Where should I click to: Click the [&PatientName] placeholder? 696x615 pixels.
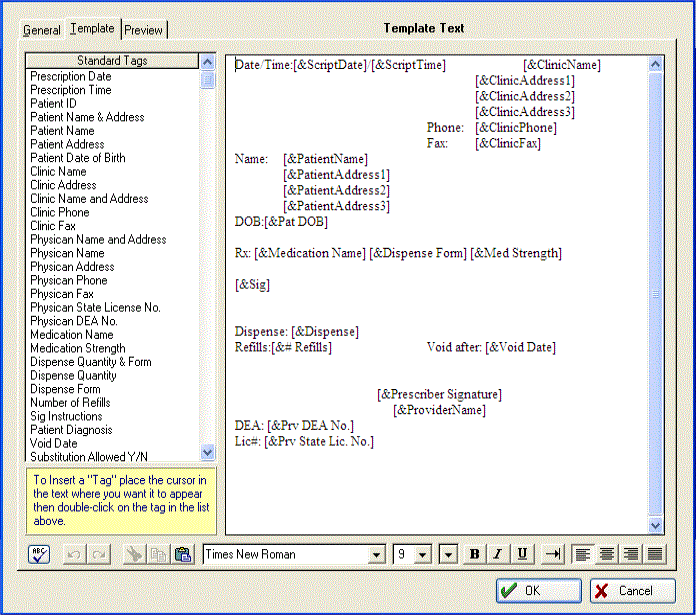pyautogui.click(x=325, y=159)
